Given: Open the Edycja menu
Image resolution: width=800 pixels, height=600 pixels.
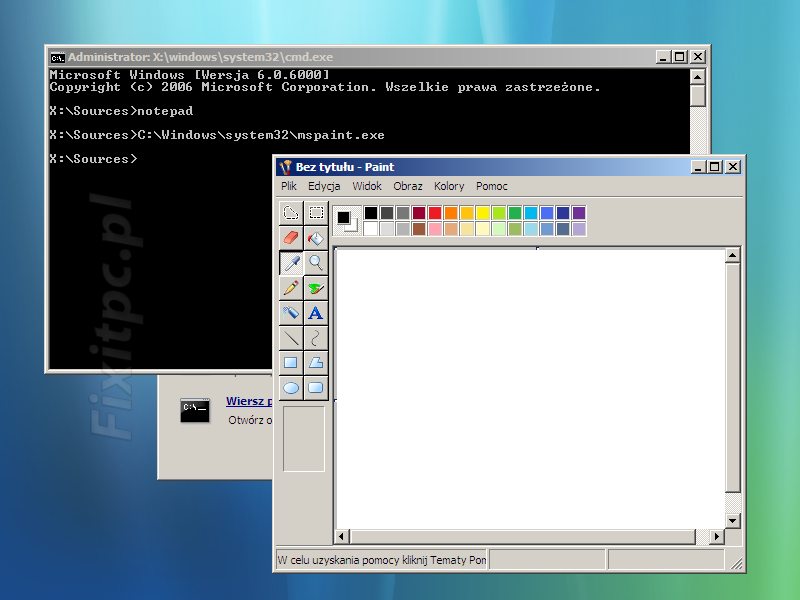Looking at the screenshot, I should (324, 186).
